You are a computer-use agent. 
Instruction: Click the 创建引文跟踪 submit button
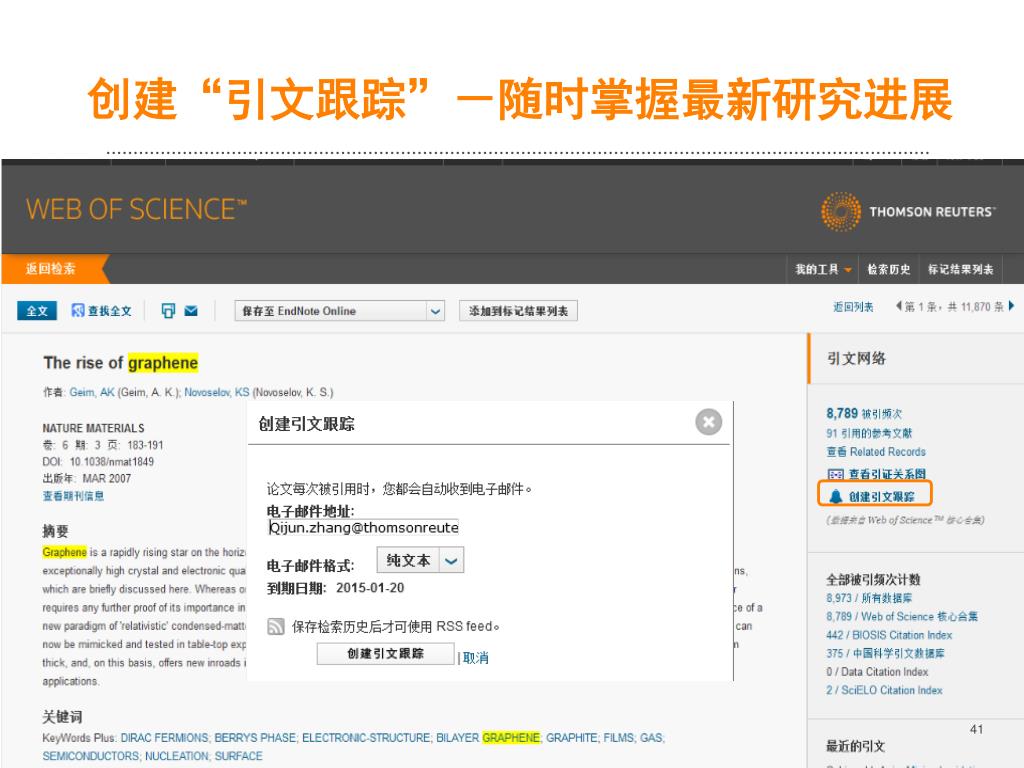[385, 654]
